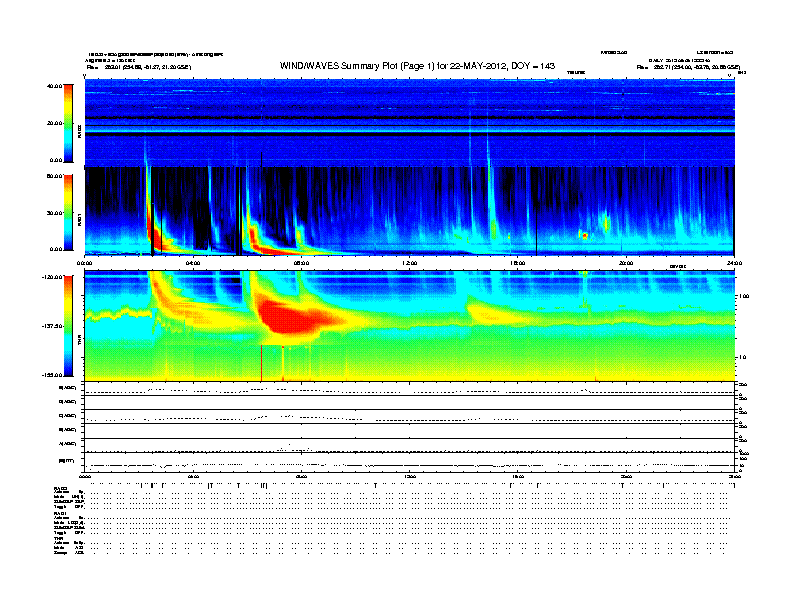Viewport: 792px width, 612px height.
Task: Click the vertical RAD2 axis label beside spectrogram
Action: 79,131
